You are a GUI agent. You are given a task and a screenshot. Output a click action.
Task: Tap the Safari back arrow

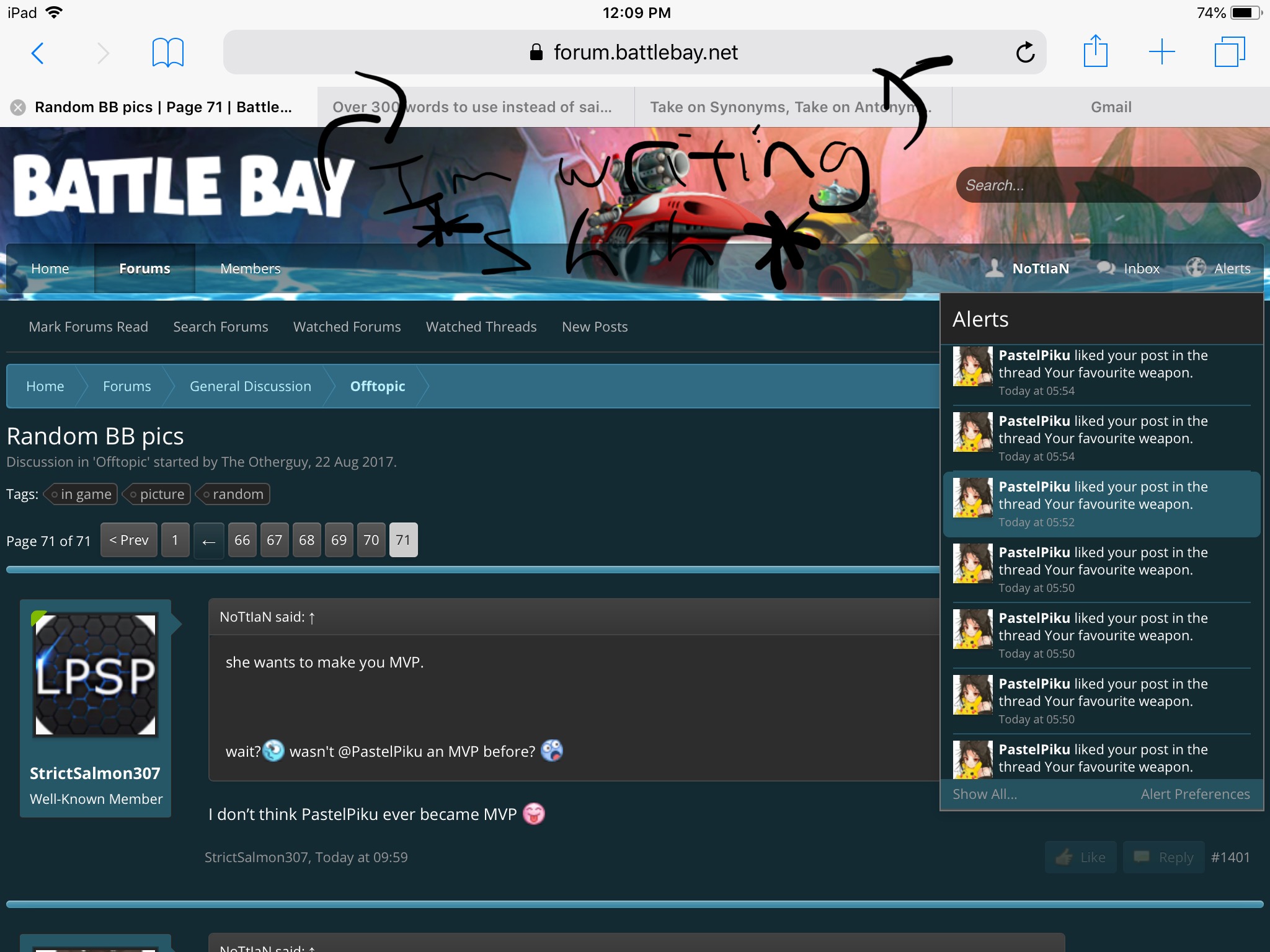click(38, 53)
